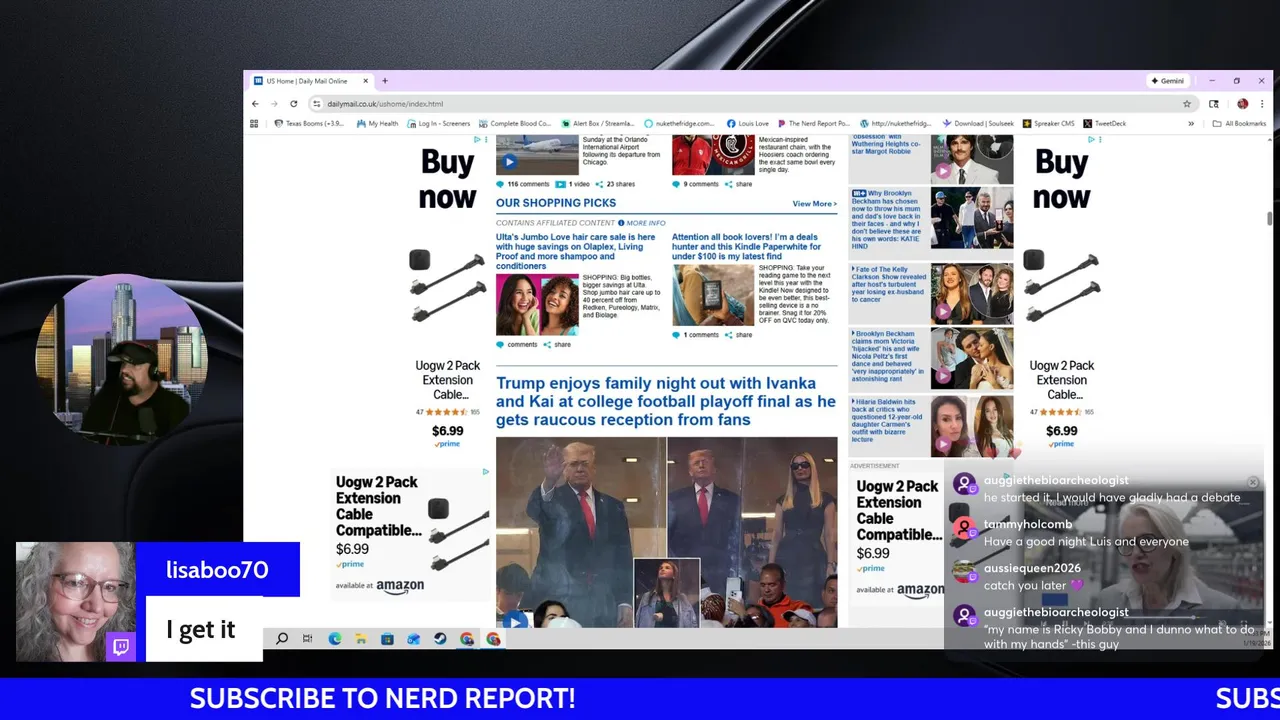The height and width of the screenshot is (720, 1280).
Task: Open File Explorer from the taskbar
Action: coord(360,639)
